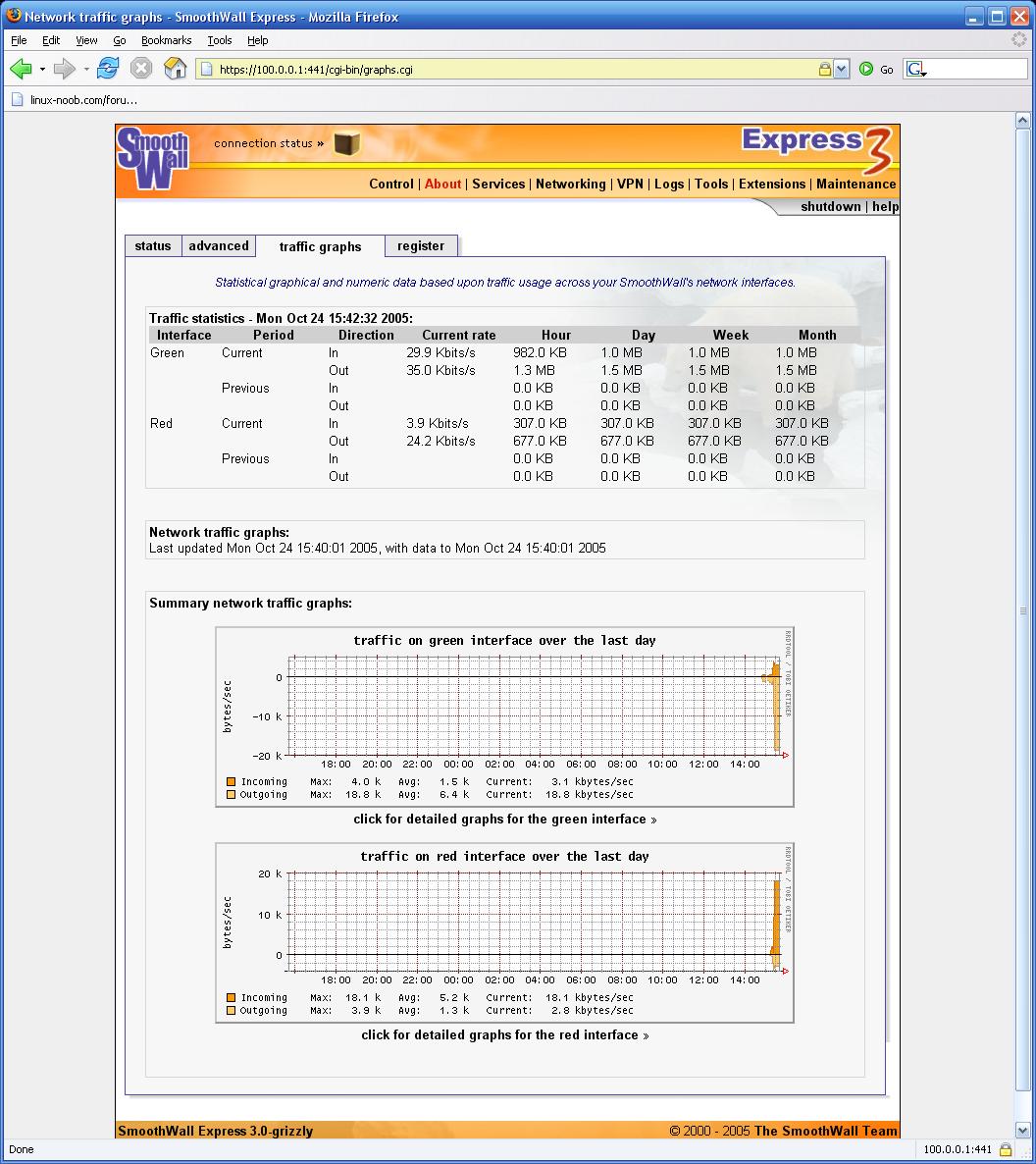Open the Services navigation section

[x=498, y=185]
